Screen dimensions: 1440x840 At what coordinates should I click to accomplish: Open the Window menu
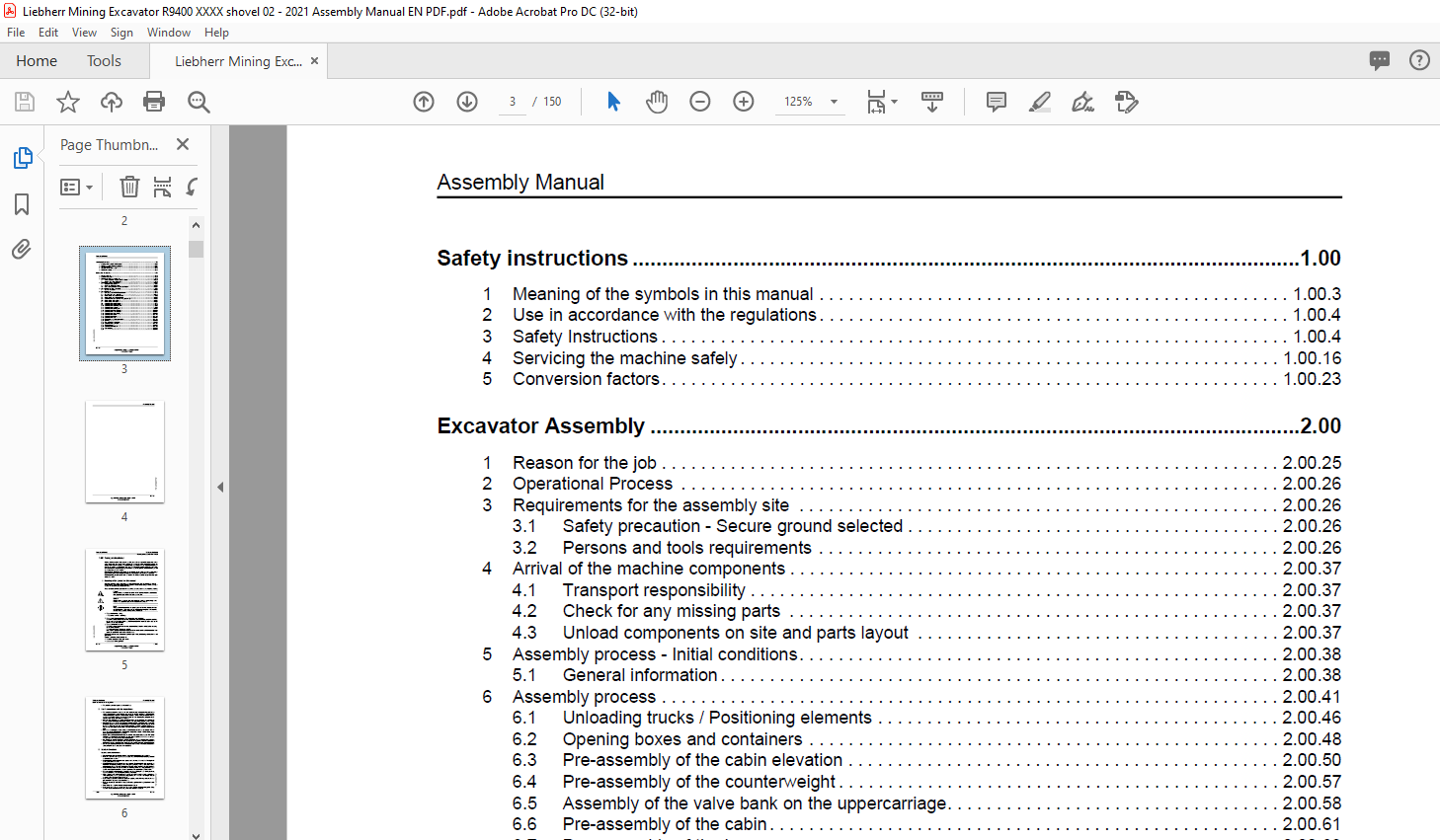click(x=169, y=33)
